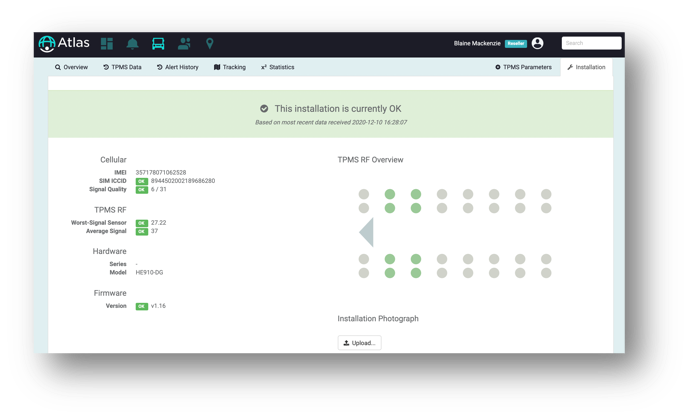
Task: Click the Hardware section heading
Action: point(109,251)
